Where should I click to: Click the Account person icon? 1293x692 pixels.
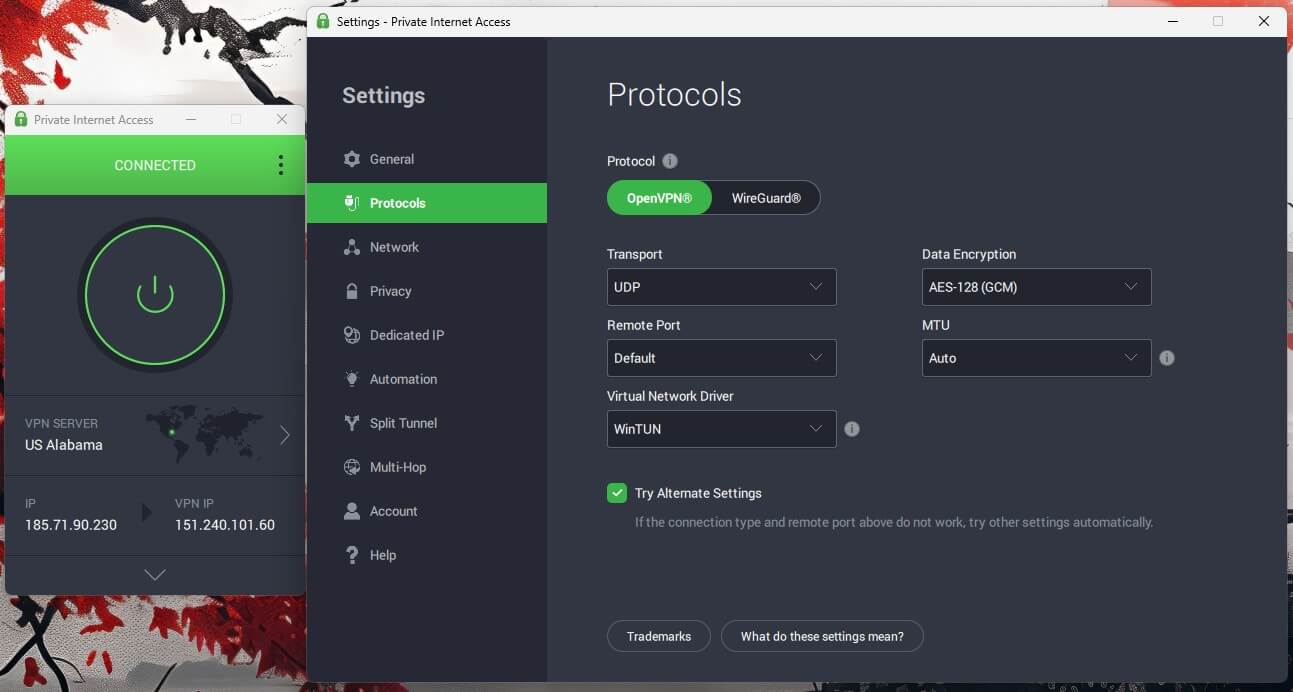(351, 511)
